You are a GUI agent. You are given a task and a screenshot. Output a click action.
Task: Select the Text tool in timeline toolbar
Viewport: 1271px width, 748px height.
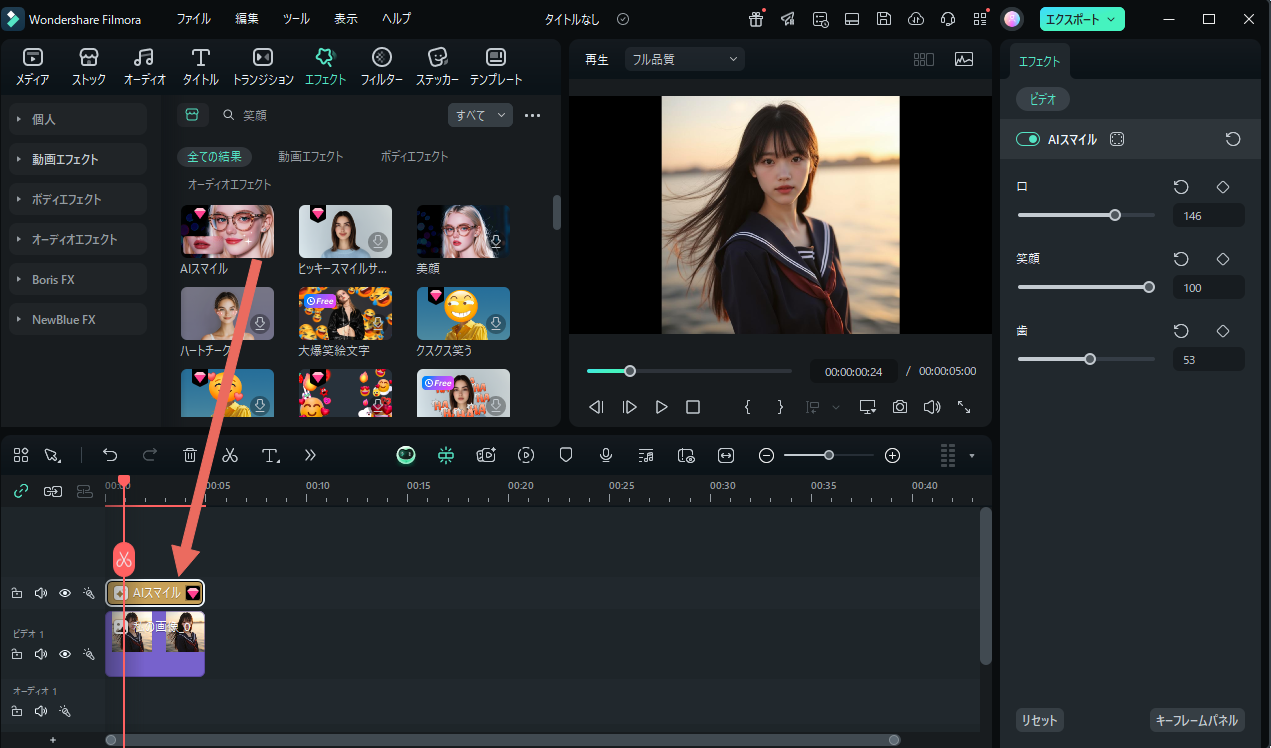click(270, 455)
